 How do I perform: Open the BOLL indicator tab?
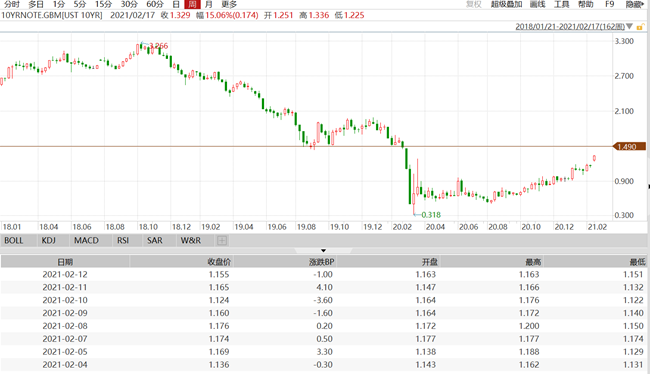tap(14, 240)
